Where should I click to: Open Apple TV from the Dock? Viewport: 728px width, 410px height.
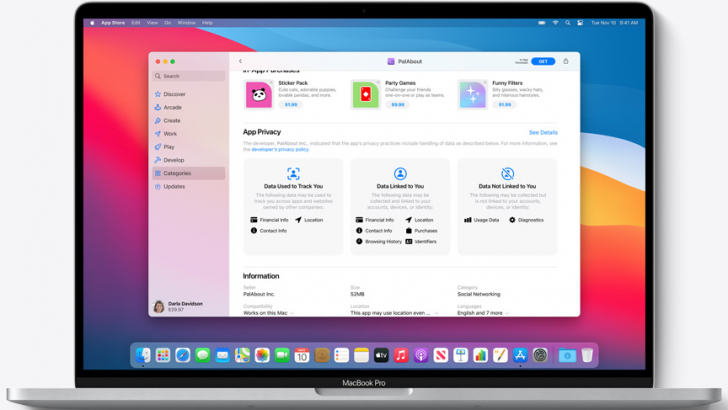(381, 355)
